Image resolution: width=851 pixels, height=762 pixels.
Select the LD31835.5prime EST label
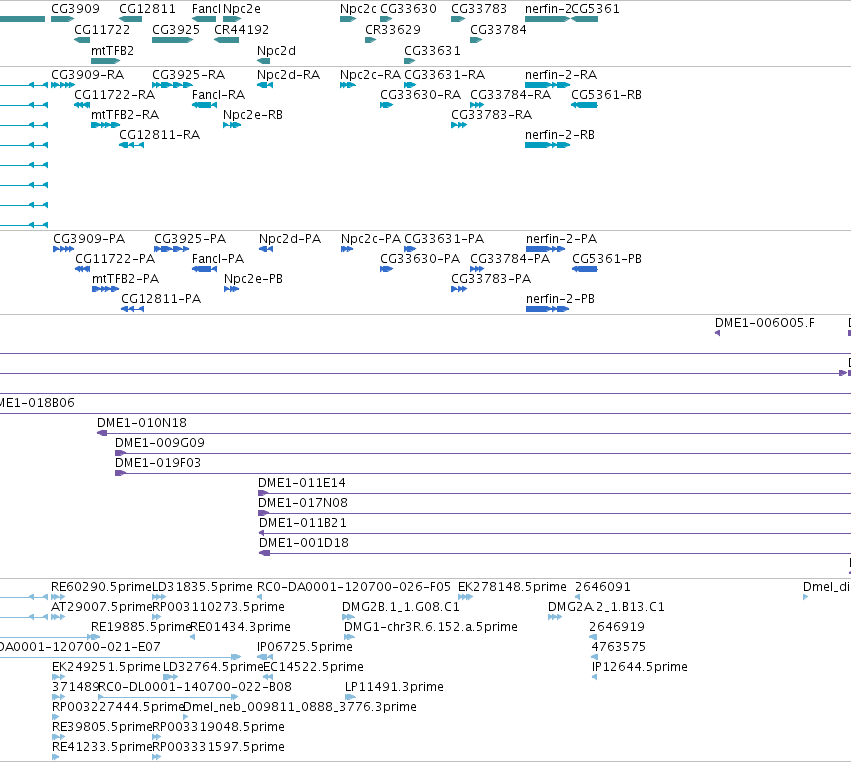click(x=202, y=587)
